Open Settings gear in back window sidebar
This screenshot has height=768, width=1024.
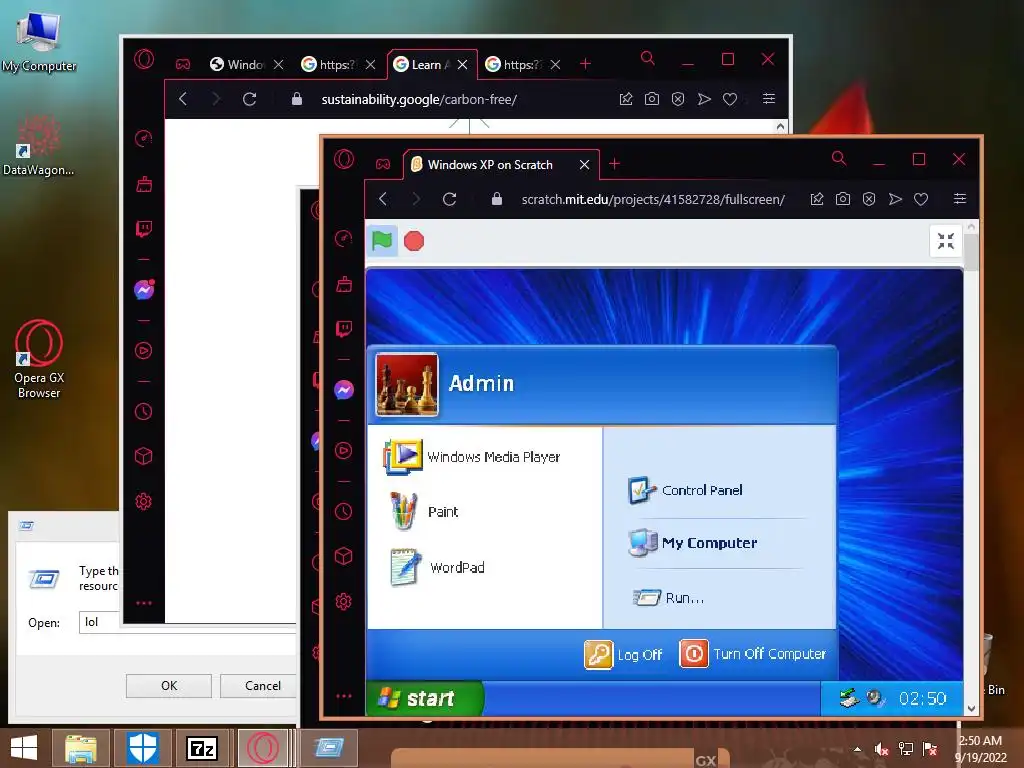point(144,501)
